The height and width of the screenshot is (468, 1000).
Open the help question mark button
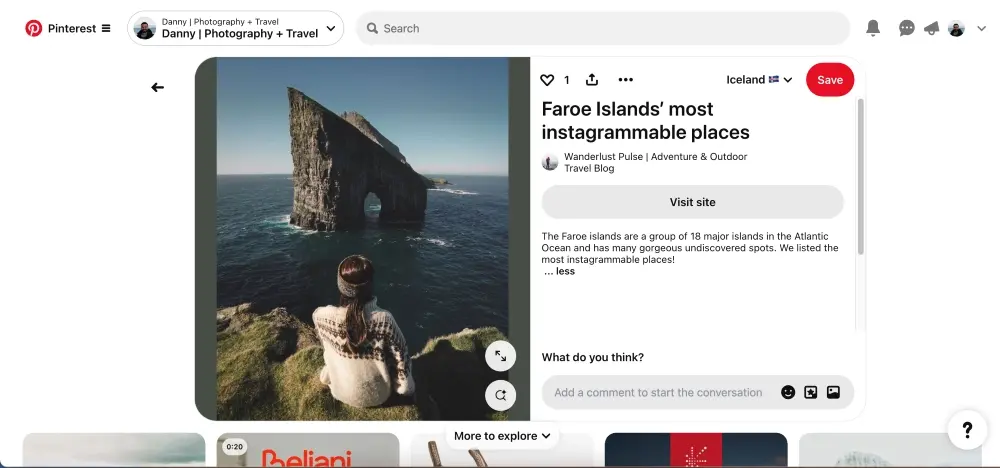pos(967,430)
